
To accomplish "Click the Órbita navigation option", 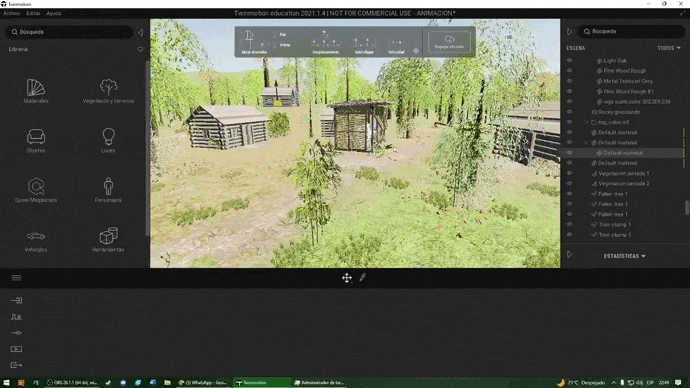I will tap(285, 45).
